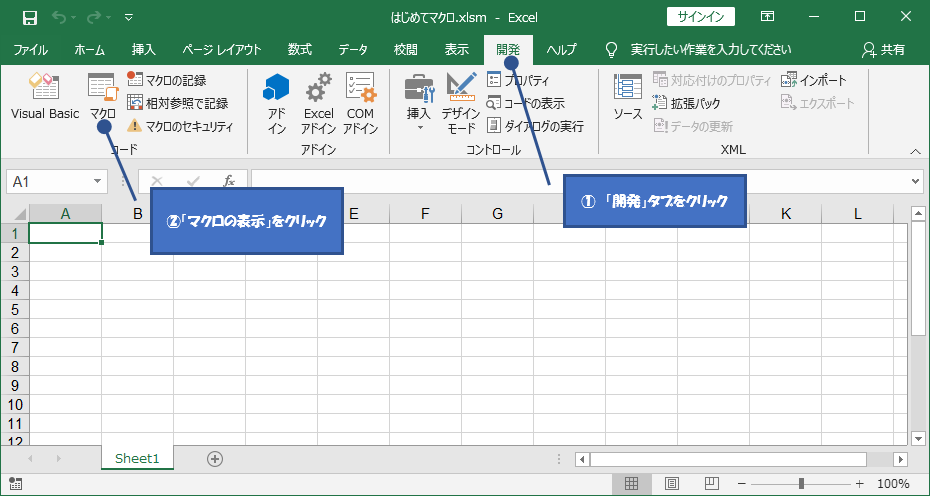Switch to Page Break Preview icon
930x496 pixels.
(x=712, y=484)
